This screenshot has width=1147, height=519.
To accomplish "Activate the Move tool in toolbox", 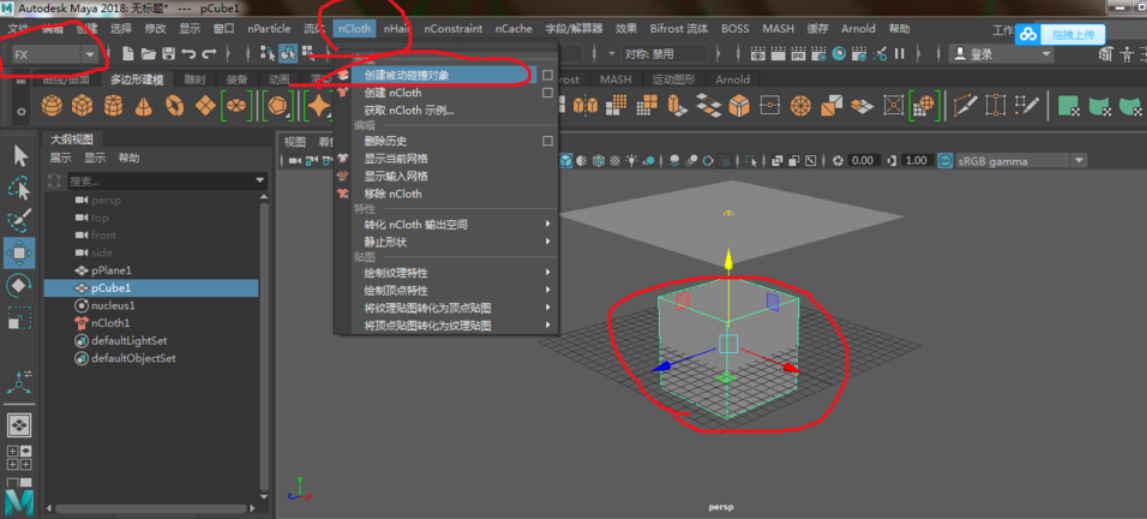I will tap(19, 253).
